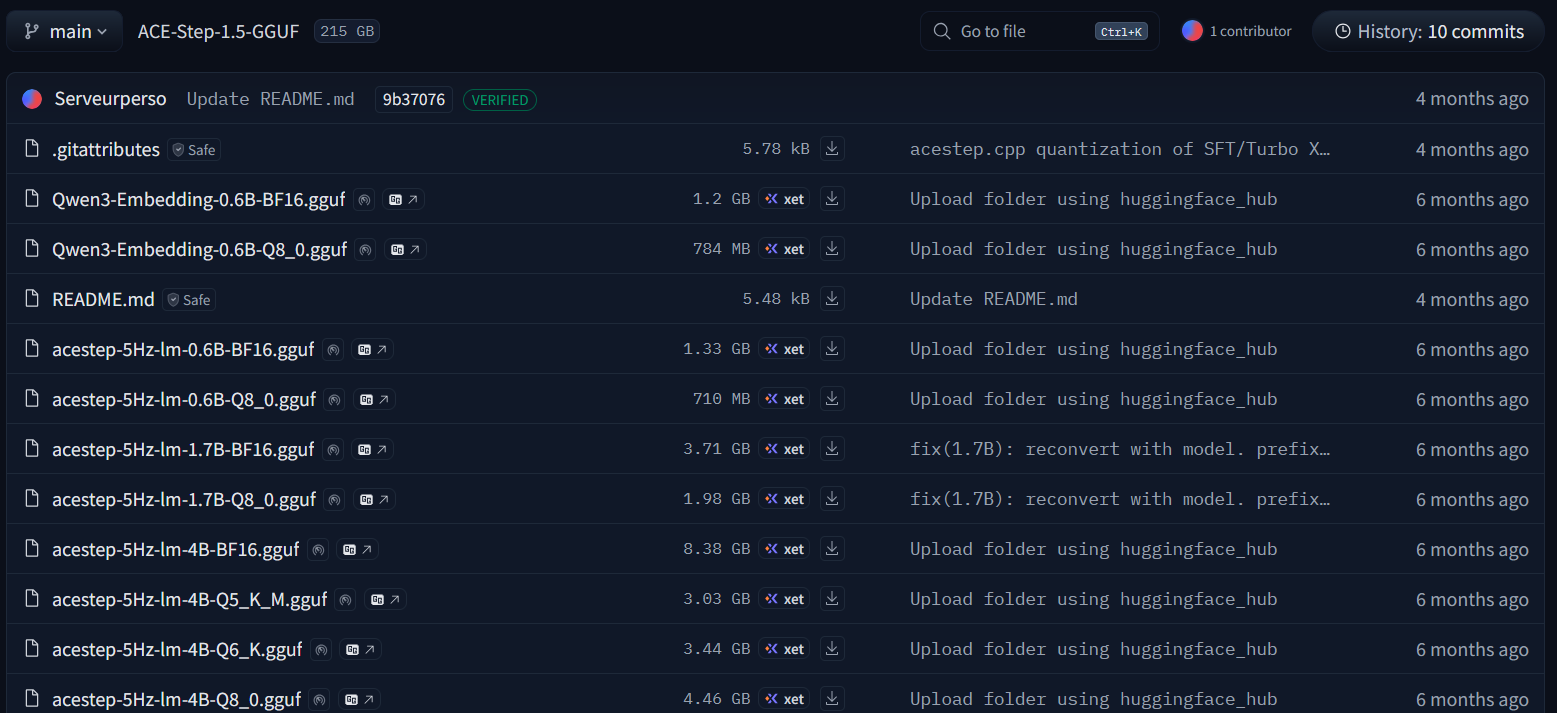
Task: Click the Serveurperso avatar icon
Action: point(32,99)
